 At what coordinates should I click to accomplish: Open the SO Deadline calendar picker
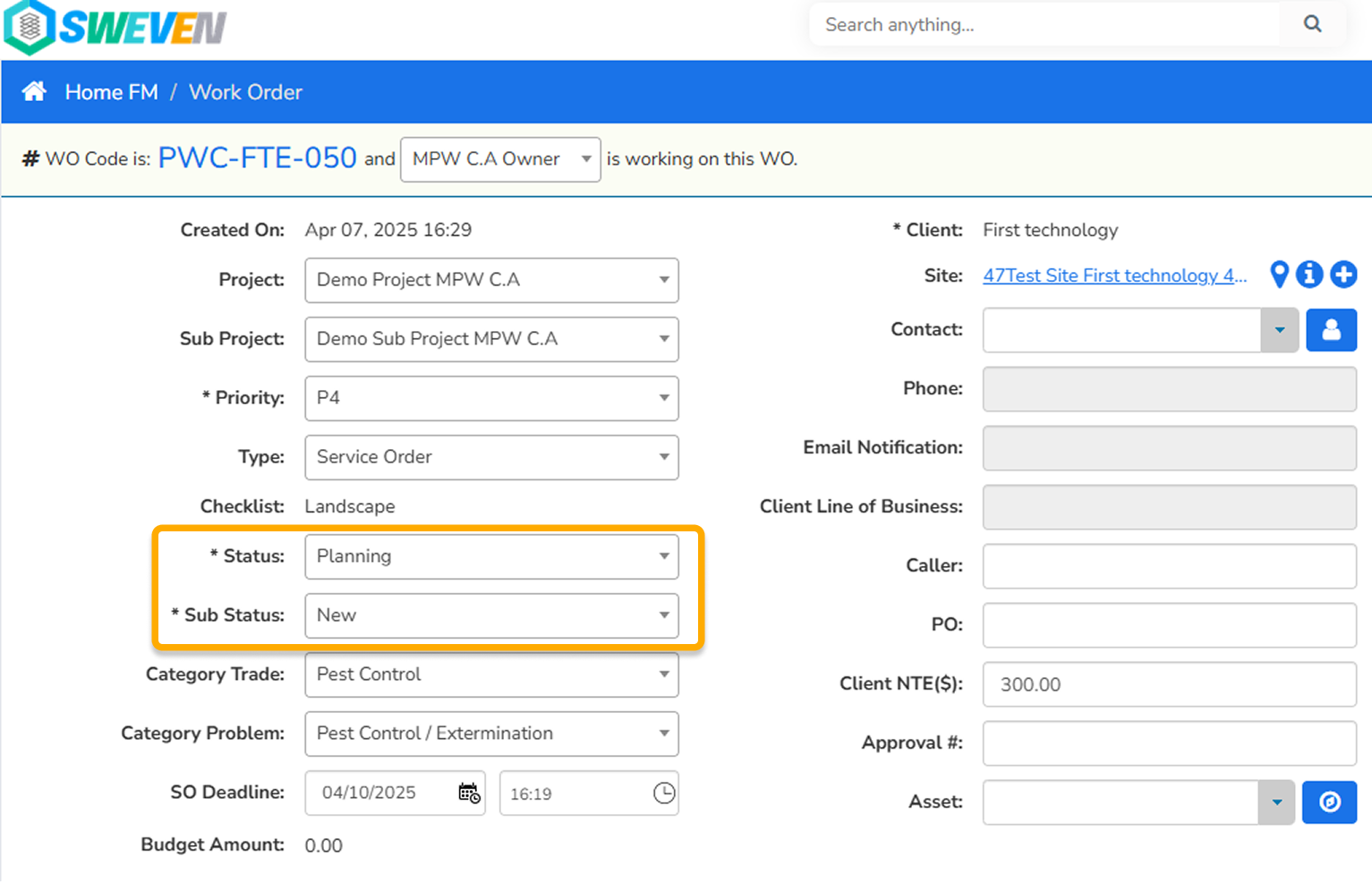point(469,793)
